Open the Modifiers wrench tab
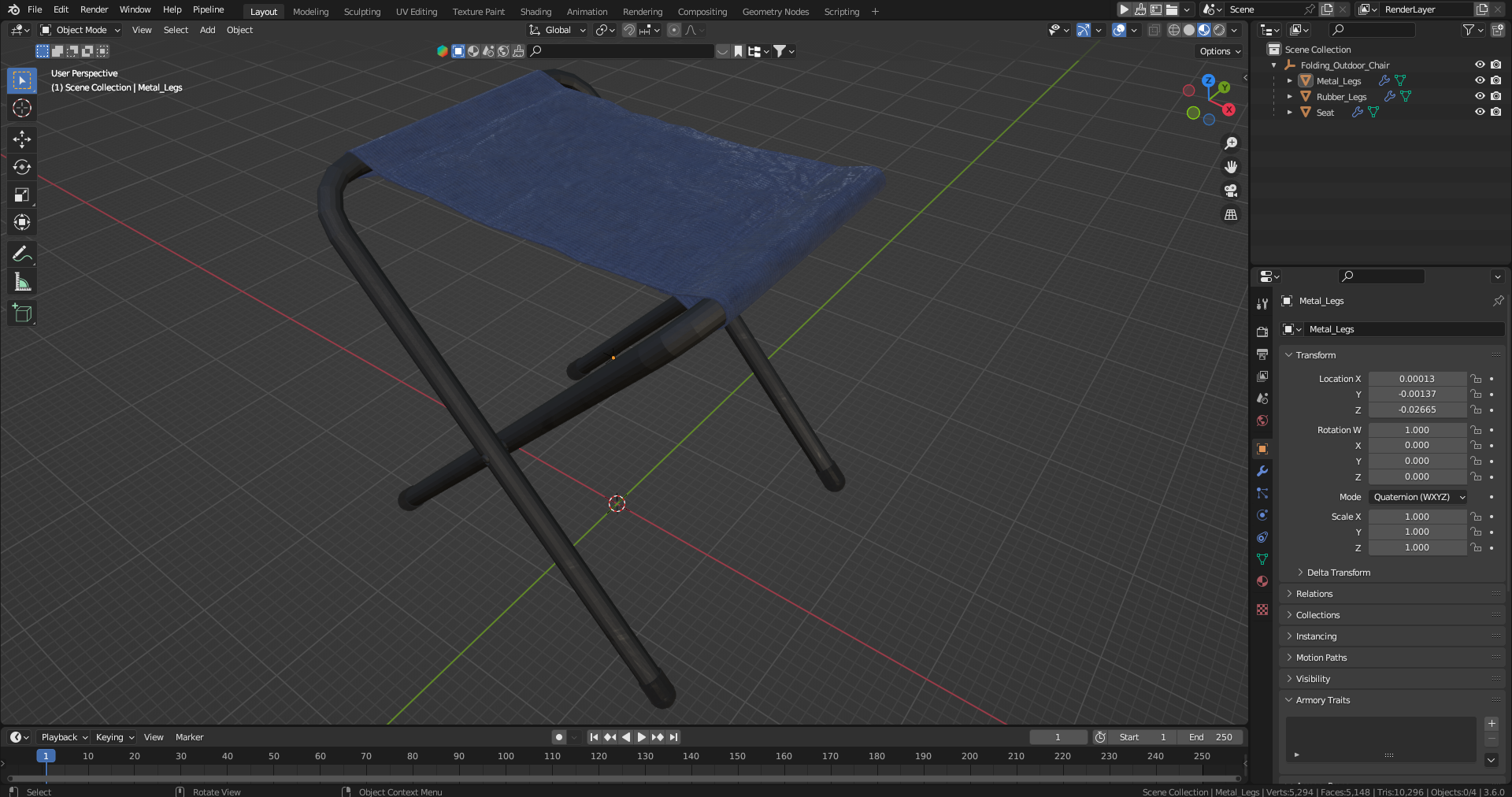The height and width of the screenshot is (797, 1512). 1262,471
